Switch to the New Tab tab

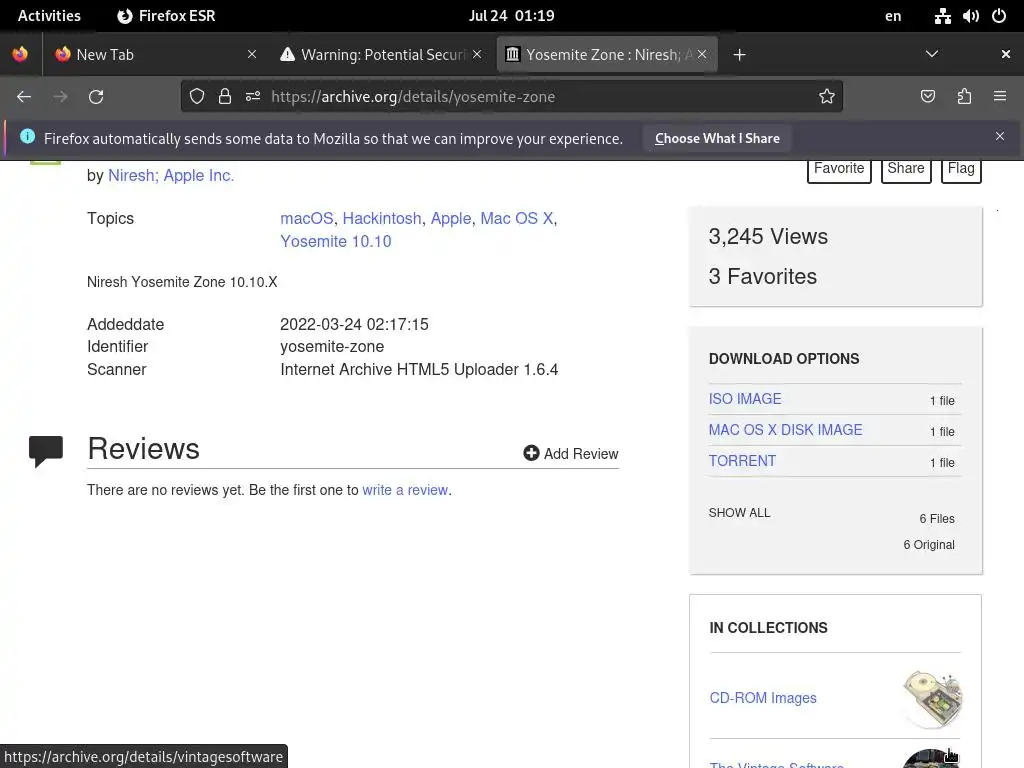pos(155,54)
